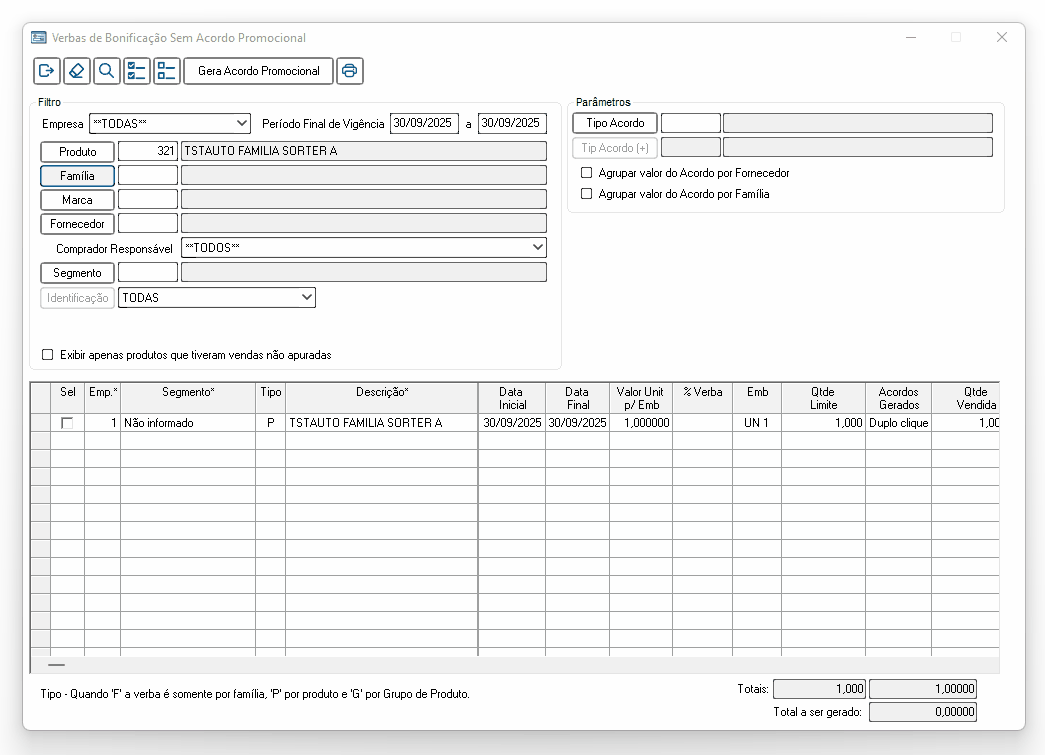Click the row selector of first grid row
Image resolution: width=1045 pixels, height=755 pixels.
41,423
